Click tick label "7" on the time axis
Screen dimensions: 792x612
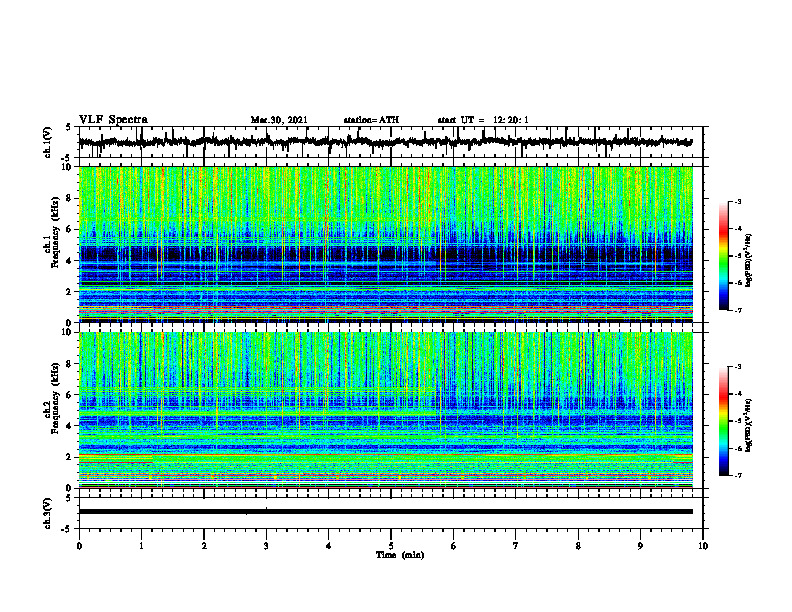[x=516, y=546]
